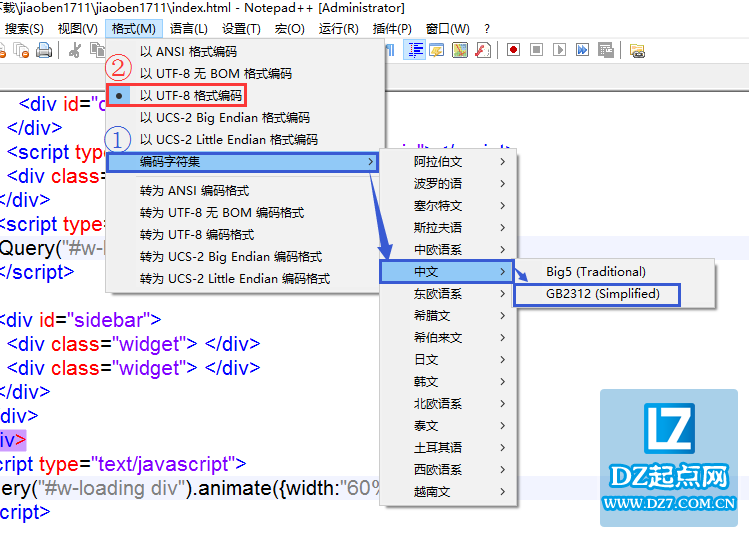
Task: Expand the 编码字符集 submenu entry
Action: pyautogui.click(x=242, y=162)
